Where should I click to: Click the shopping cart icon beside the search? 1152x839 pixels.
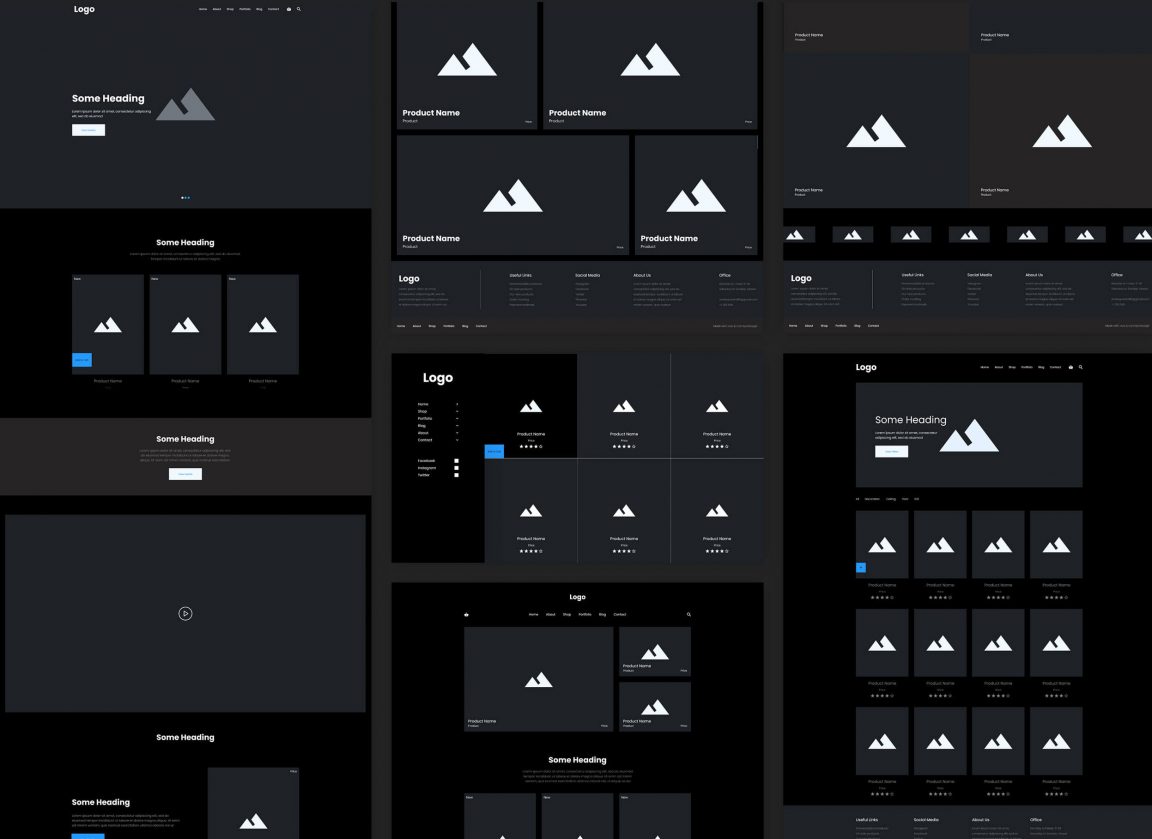coord(289,9)
